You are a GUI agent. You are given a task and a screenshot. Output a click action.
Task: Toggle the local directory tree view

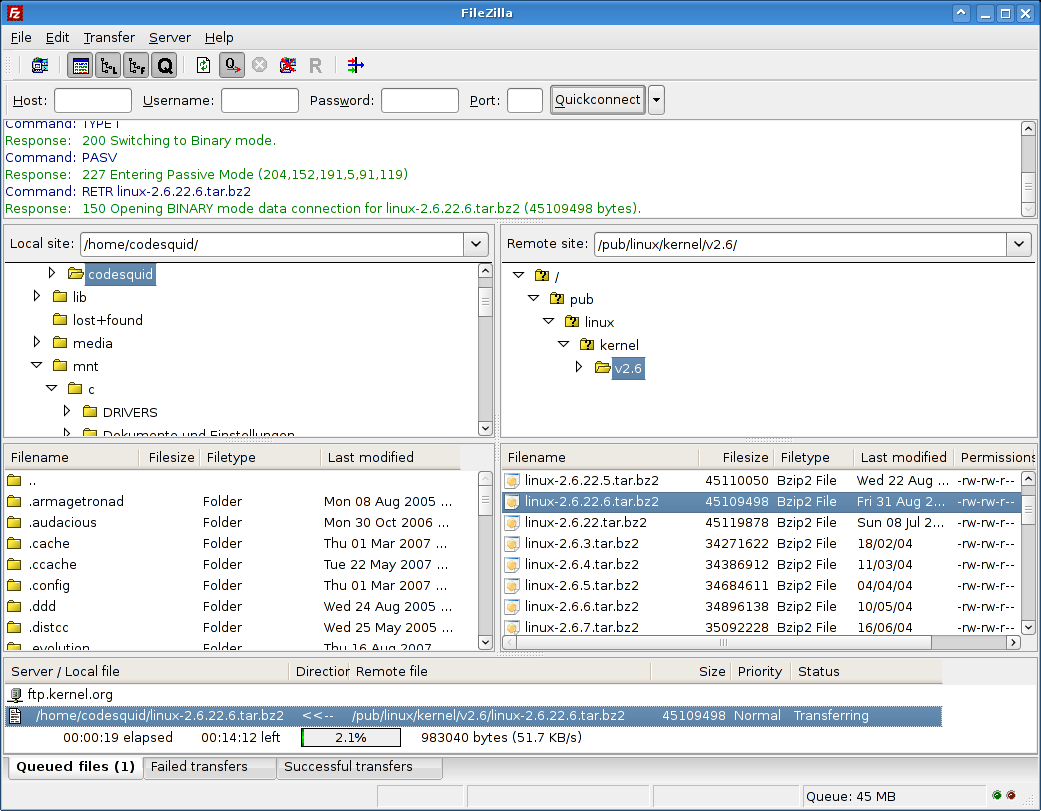coord(108,65)
